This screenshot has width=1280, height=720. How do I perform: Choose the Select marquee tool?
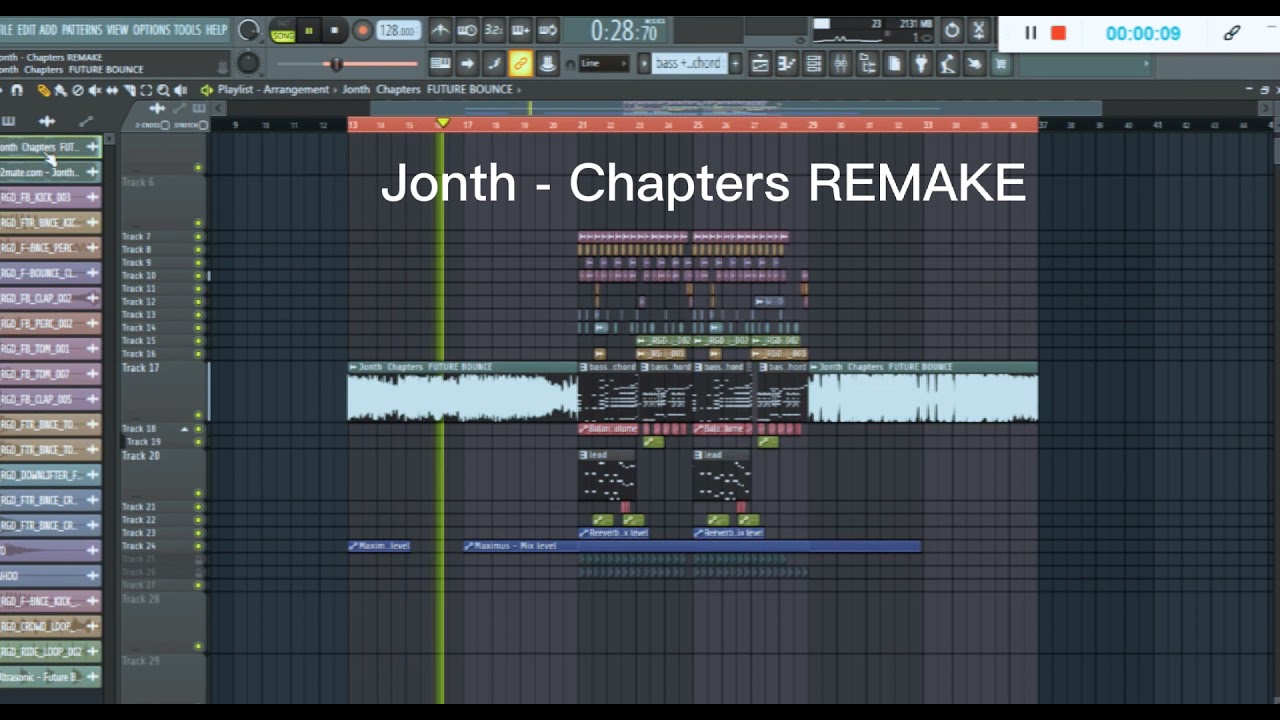(x=146, y=90)
